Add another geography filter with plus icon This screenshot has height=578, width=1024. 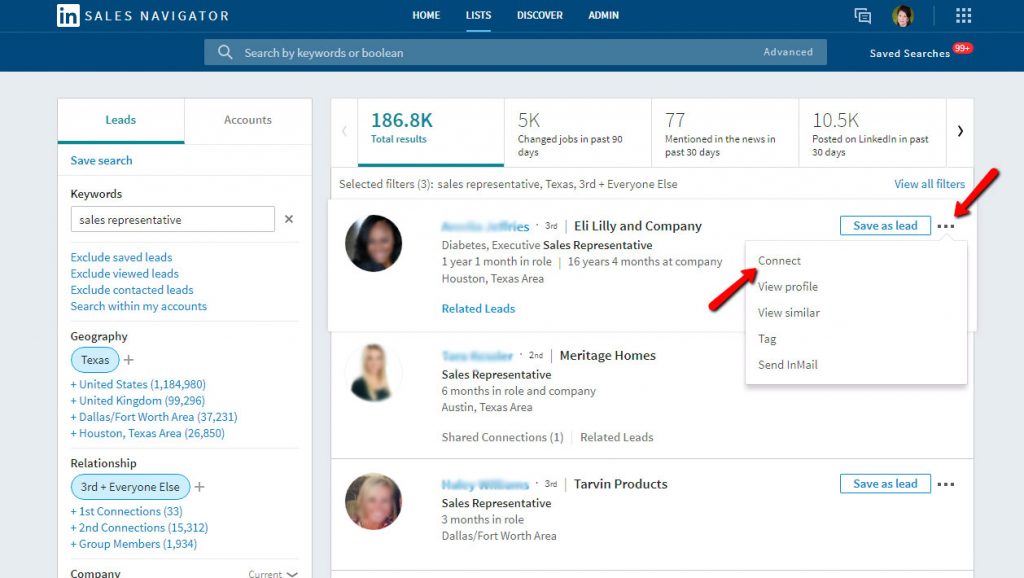pyautogui.click(x=129, y=360)
